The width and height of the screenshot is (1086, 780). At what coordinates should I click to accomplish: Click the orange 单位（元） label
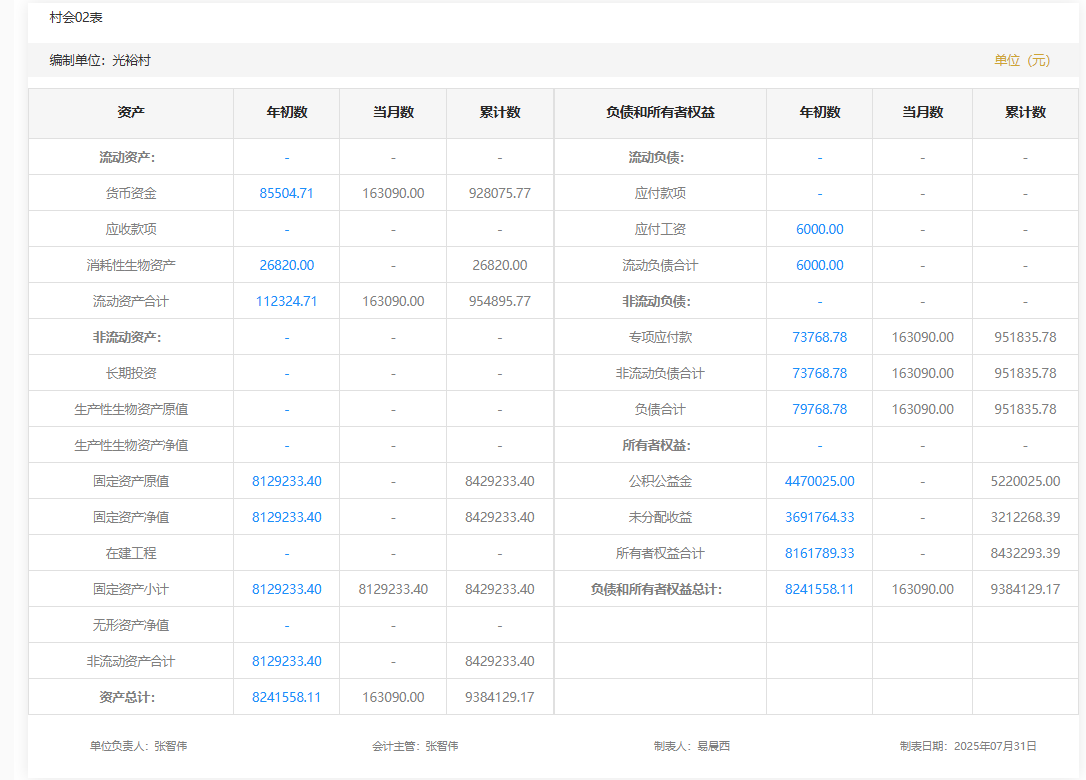[1022, 60]
